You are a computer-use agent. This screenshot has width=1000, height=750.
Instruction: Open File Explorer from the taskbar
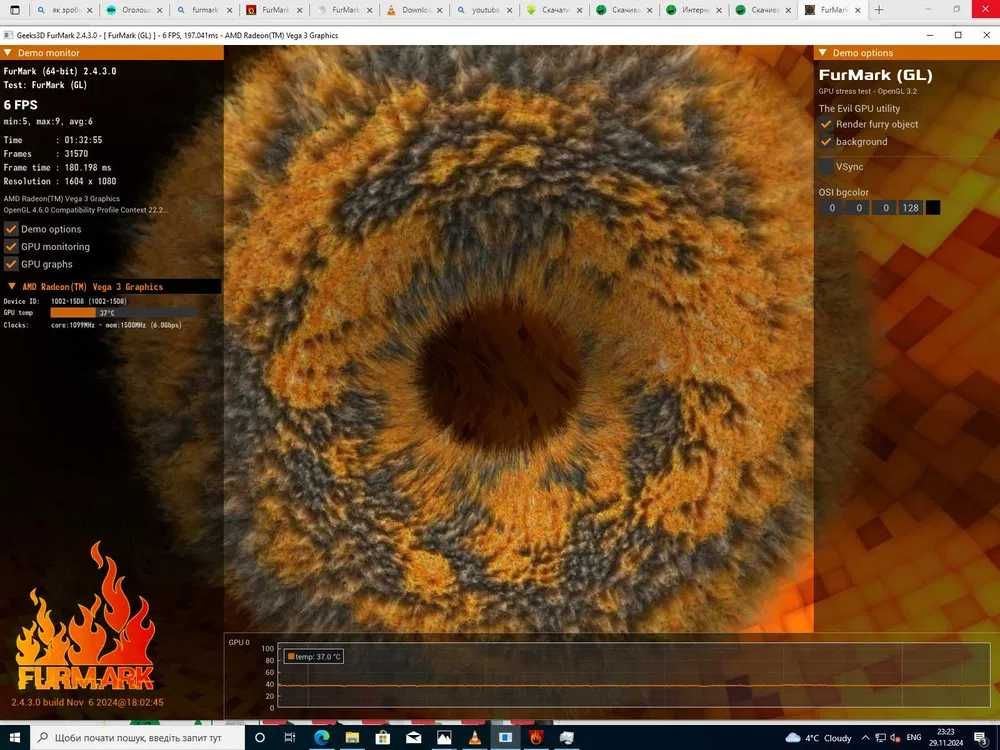click(x=352, y=738)
